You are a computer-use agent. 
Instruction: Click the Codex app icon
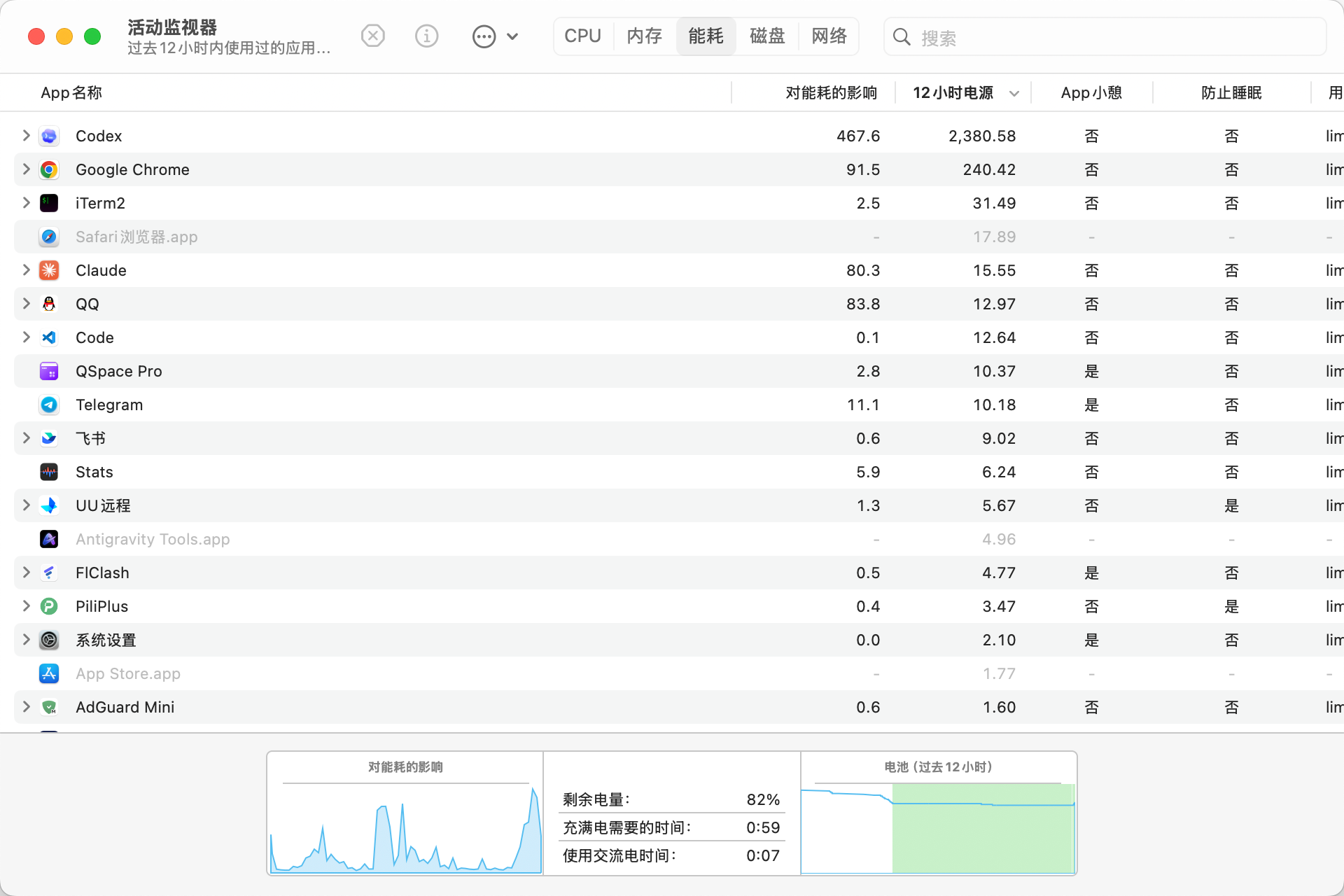49,136
